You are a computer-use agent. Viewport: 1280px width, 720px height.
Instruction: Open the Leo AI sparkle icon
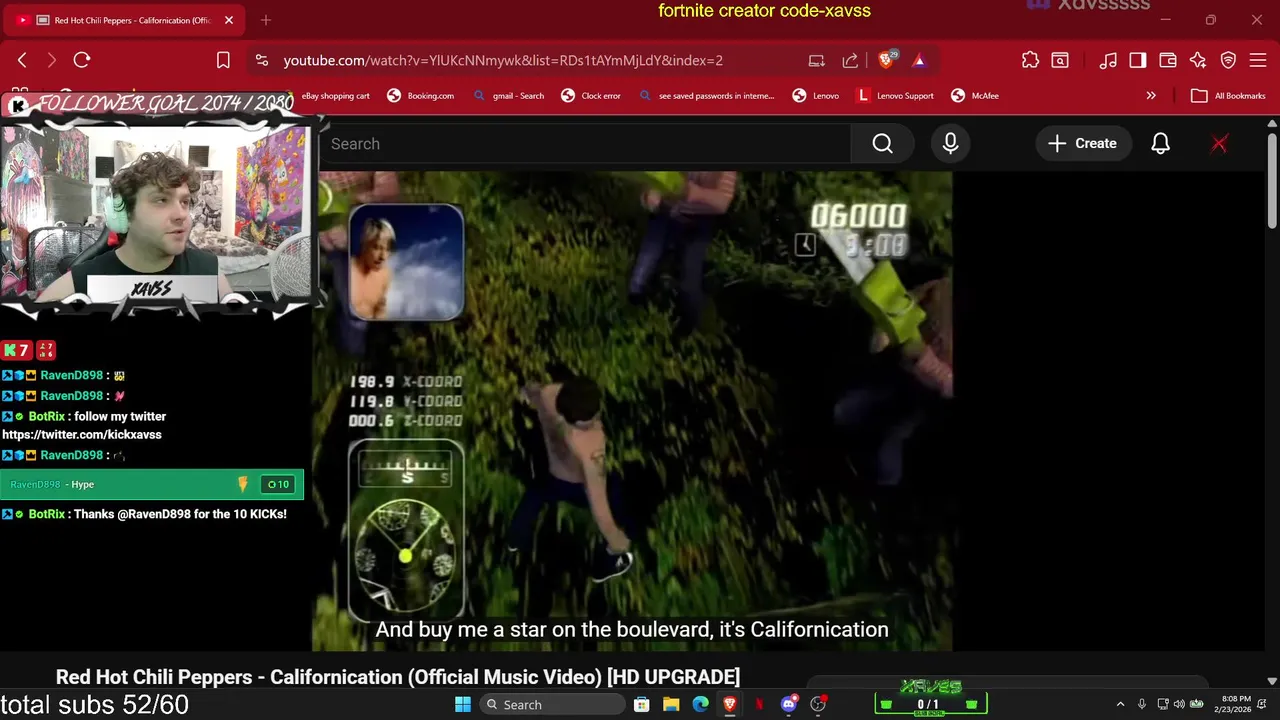pyautogui.click(x=1198, y=60)
